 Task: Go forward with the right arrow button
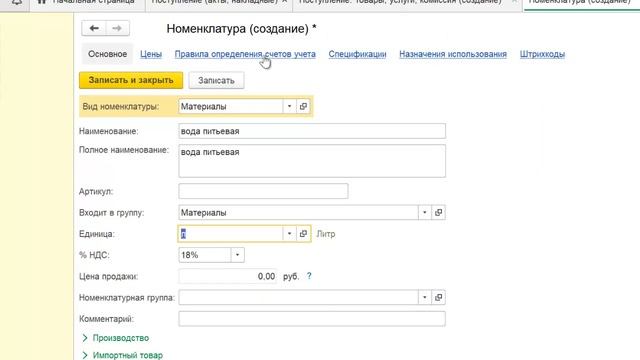[117, 28]
